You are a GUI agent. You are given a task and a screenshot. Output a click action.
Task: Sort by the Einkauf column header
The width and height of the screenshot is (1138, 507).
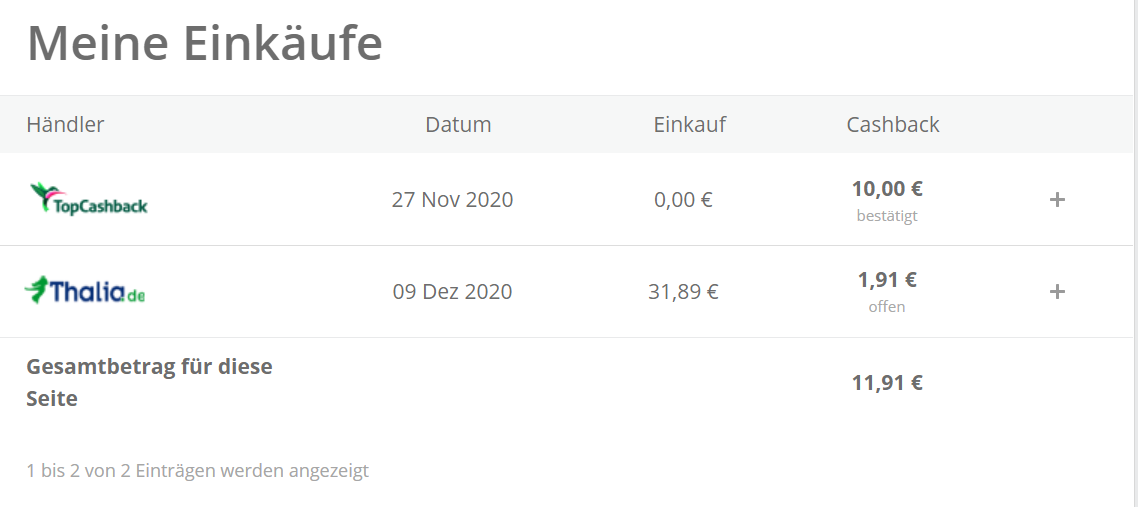[x=690, y=124]
